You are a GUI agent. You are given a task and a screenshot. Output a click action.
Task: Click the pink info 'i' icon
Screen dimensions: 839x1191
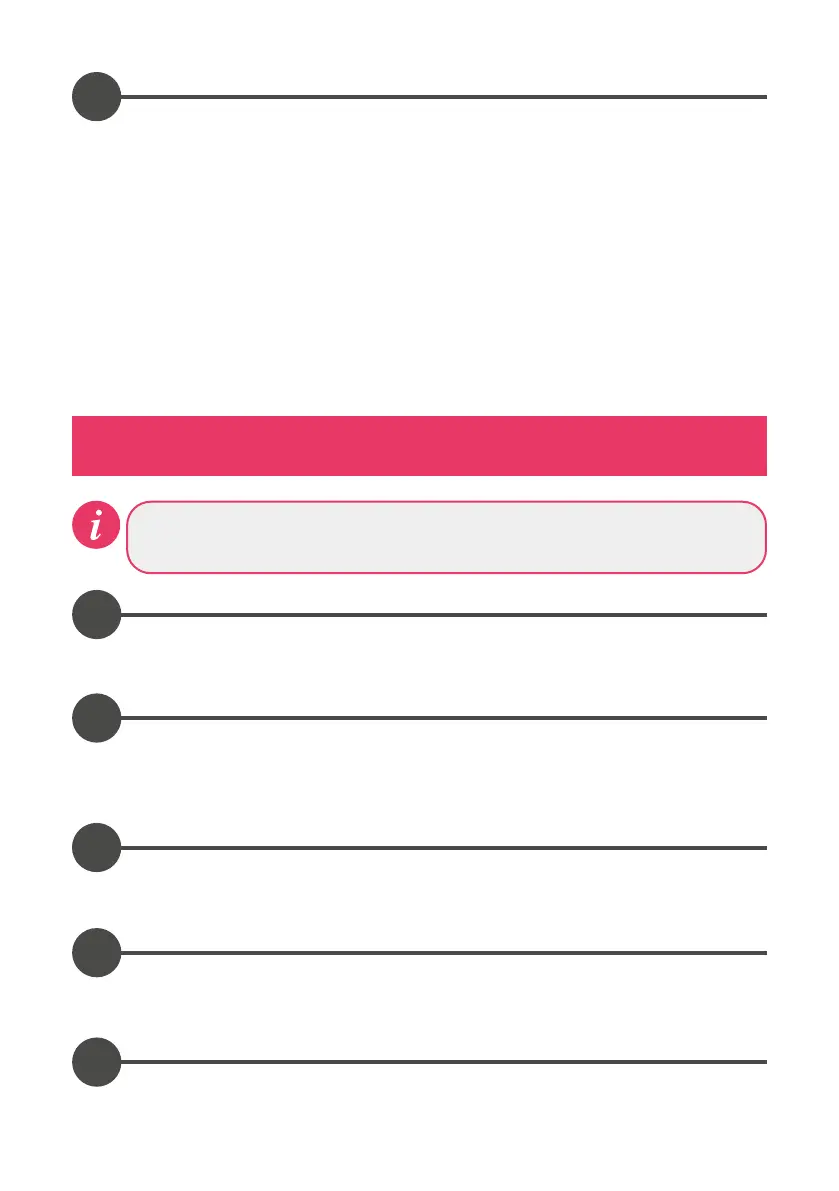click(96, 525)
